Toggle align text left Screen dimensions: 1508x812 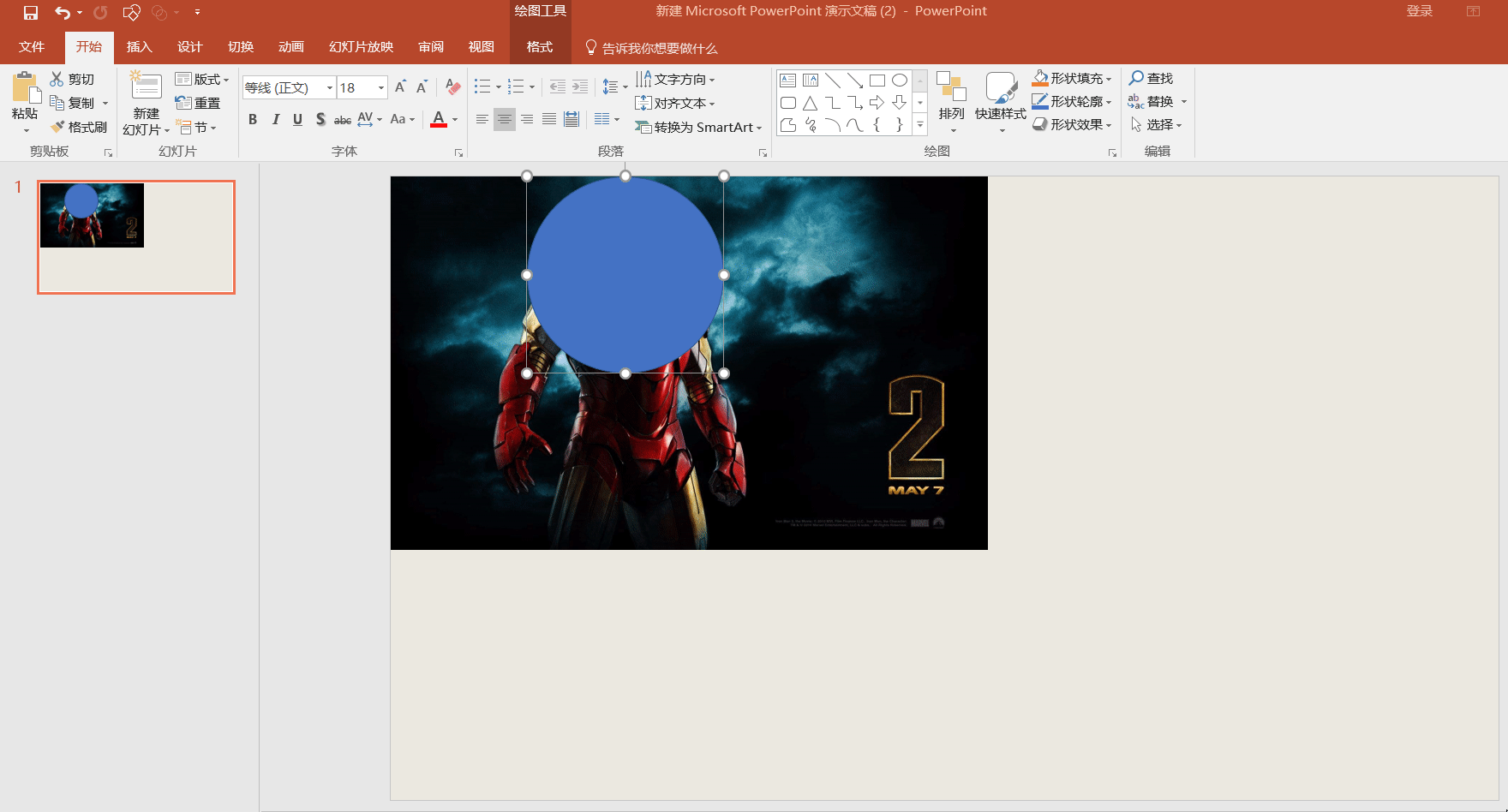[482, 119]
